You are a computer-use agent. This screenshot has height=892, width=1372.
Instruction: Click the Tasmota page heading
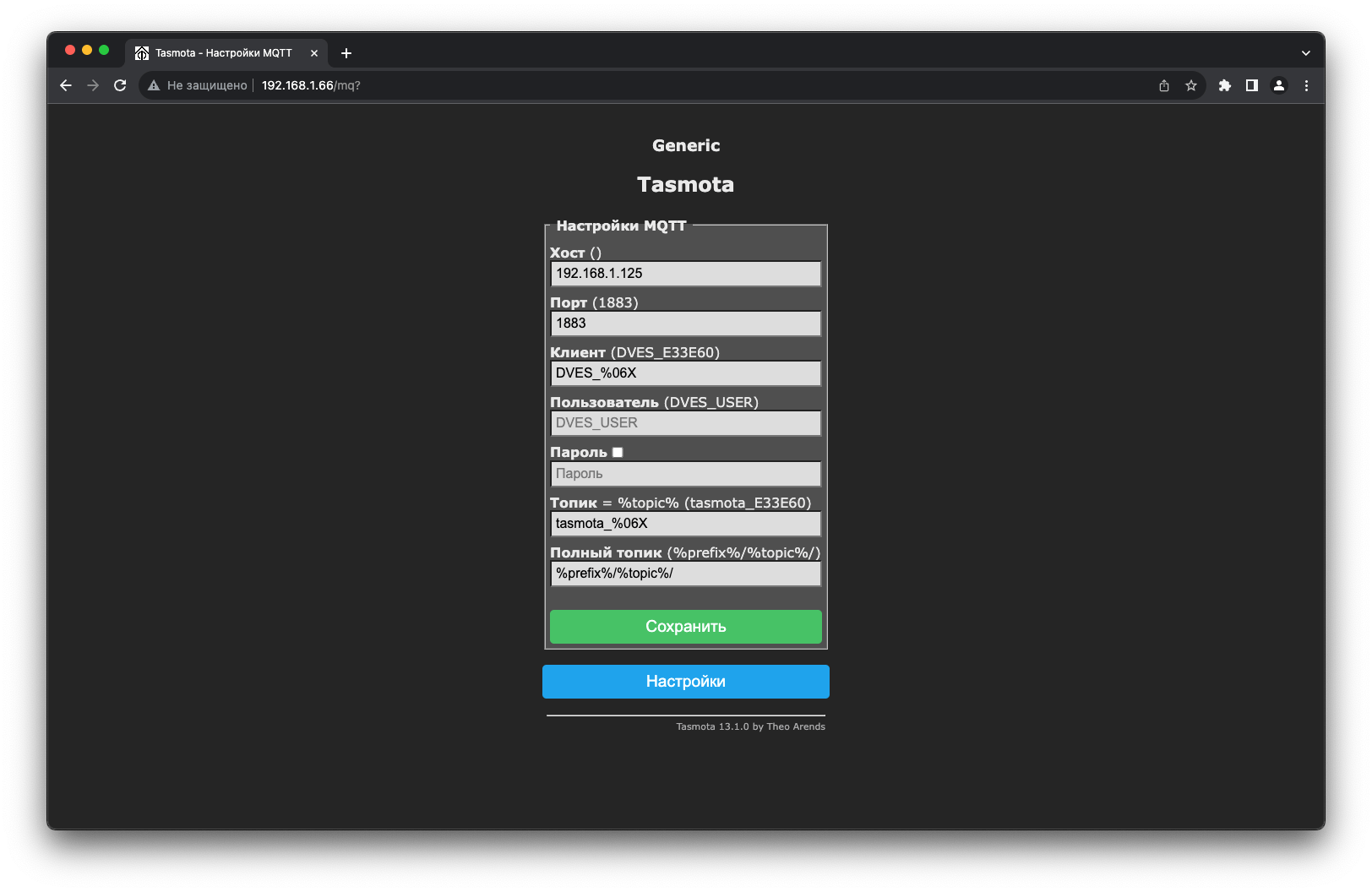(x=686, y=184)
